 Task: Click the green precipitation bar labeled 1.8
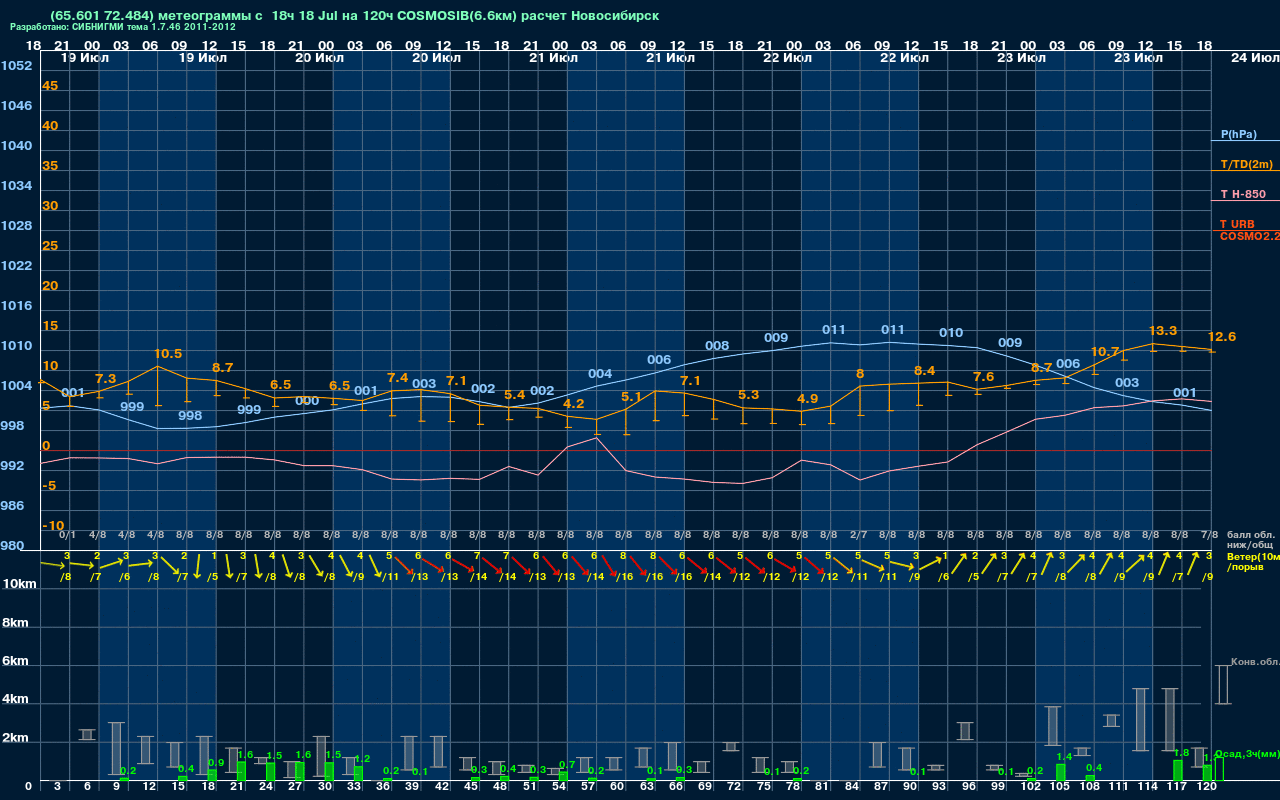(x=1178, y=770)
